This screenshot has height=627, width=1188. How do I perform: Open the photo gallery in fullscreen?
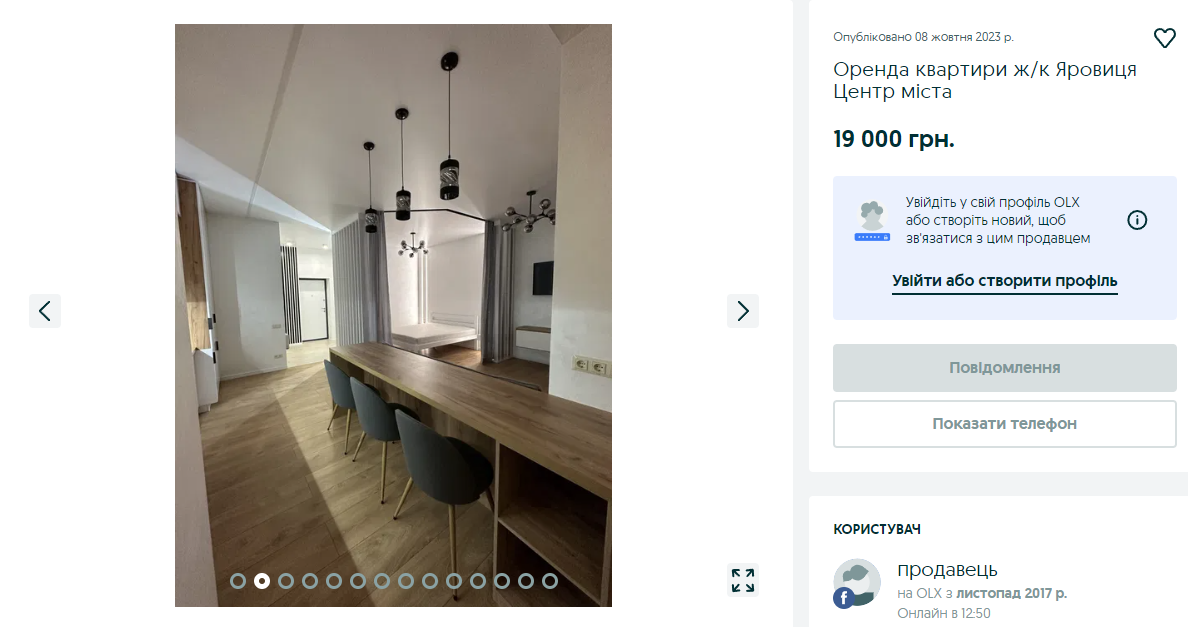[742, 580]
